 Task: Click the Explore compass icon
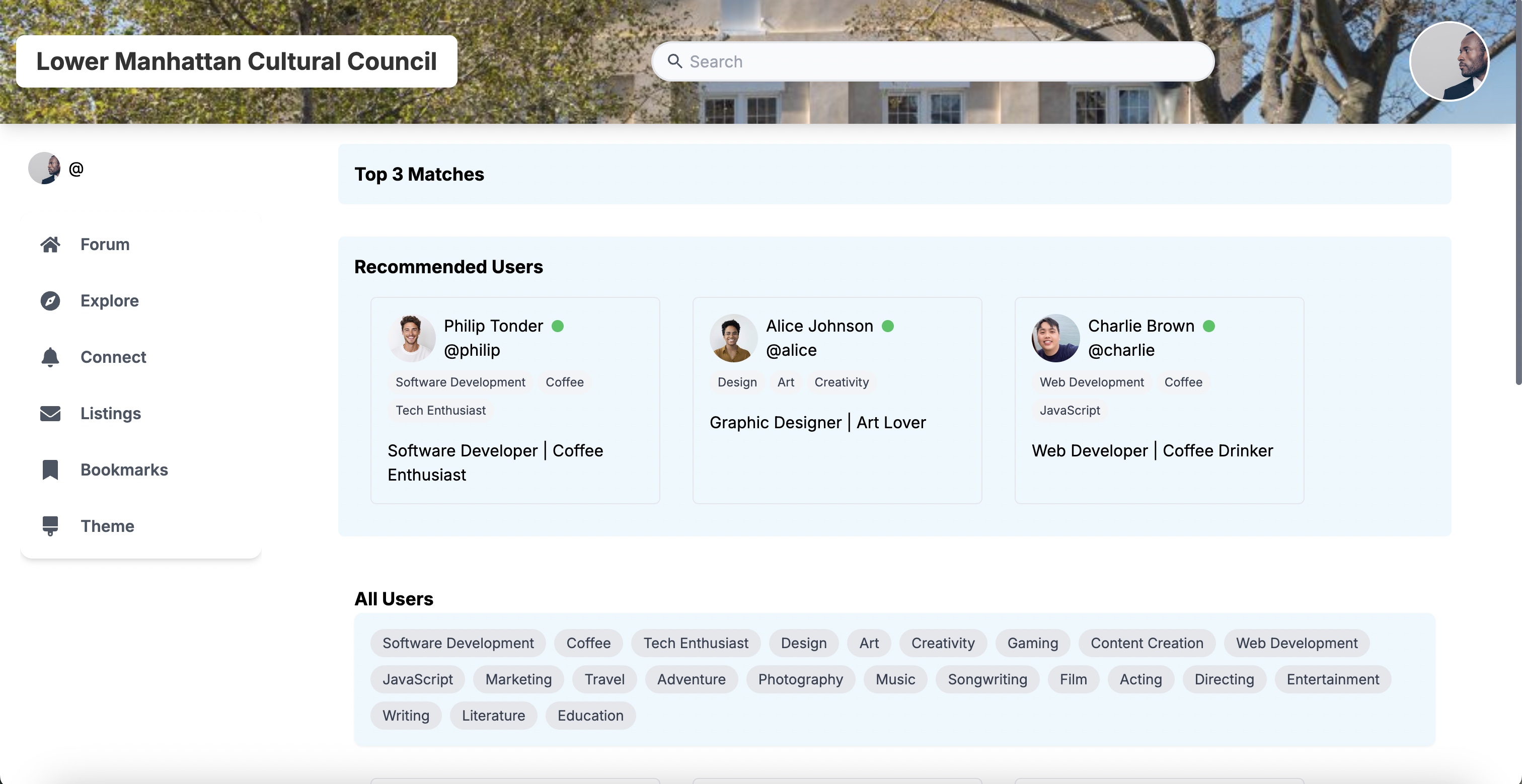[x=50, y=301]
